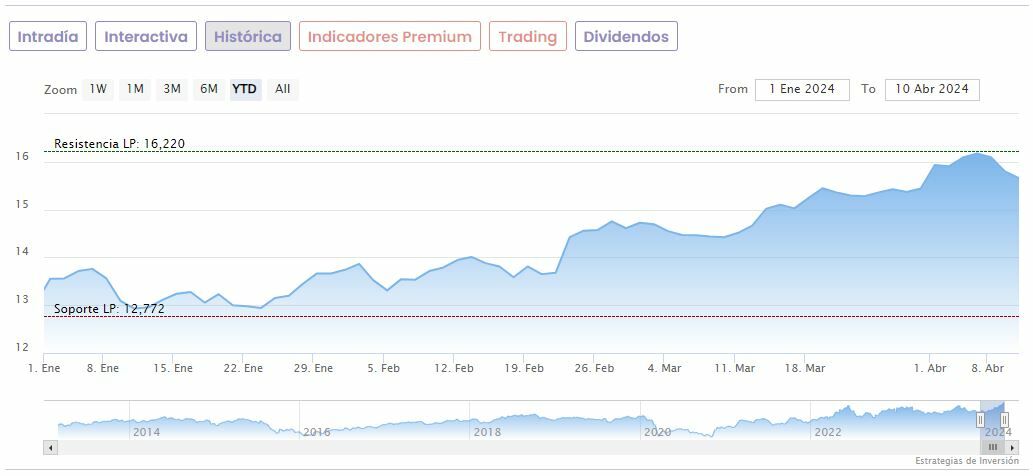This screenshot has height=476, width=1033.
Task: Switch zoom to 6M
Action: point(208,89)
